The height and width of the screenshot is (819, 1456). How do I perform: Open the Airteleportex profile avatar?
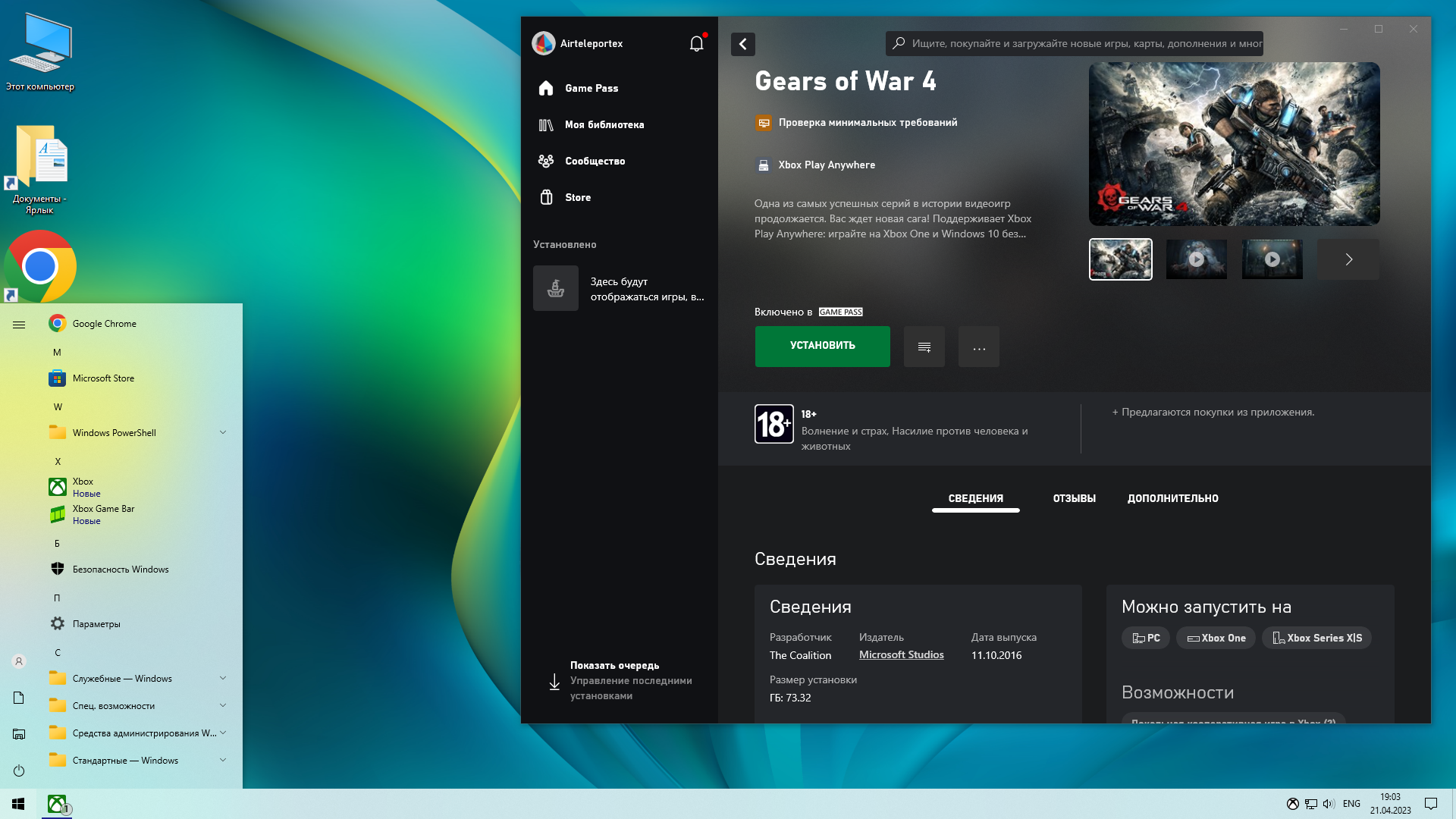tap(544, 43)
